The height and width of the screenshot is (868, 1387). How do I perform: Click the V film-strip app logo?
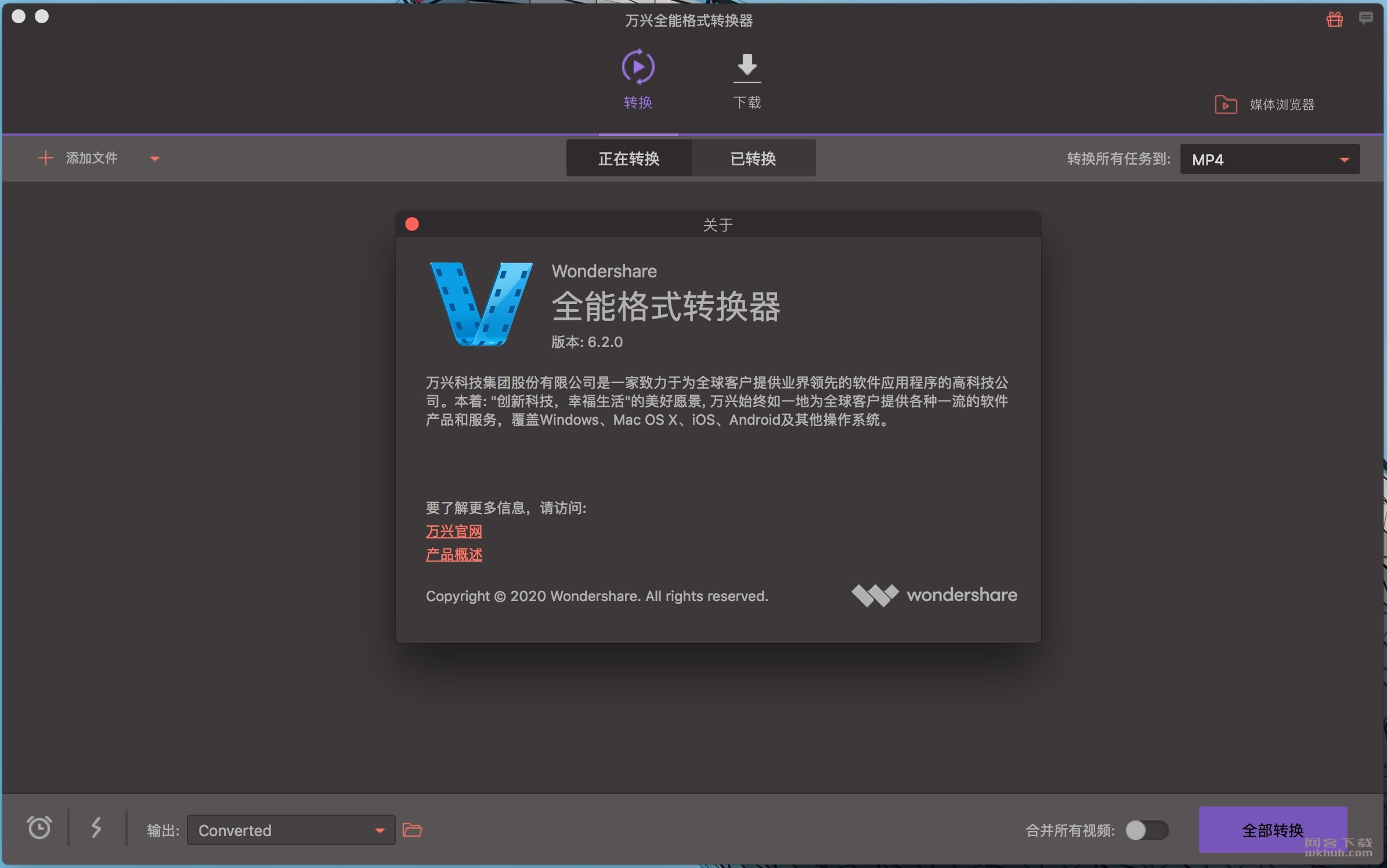pyautogui.click(x=481, y=303)
